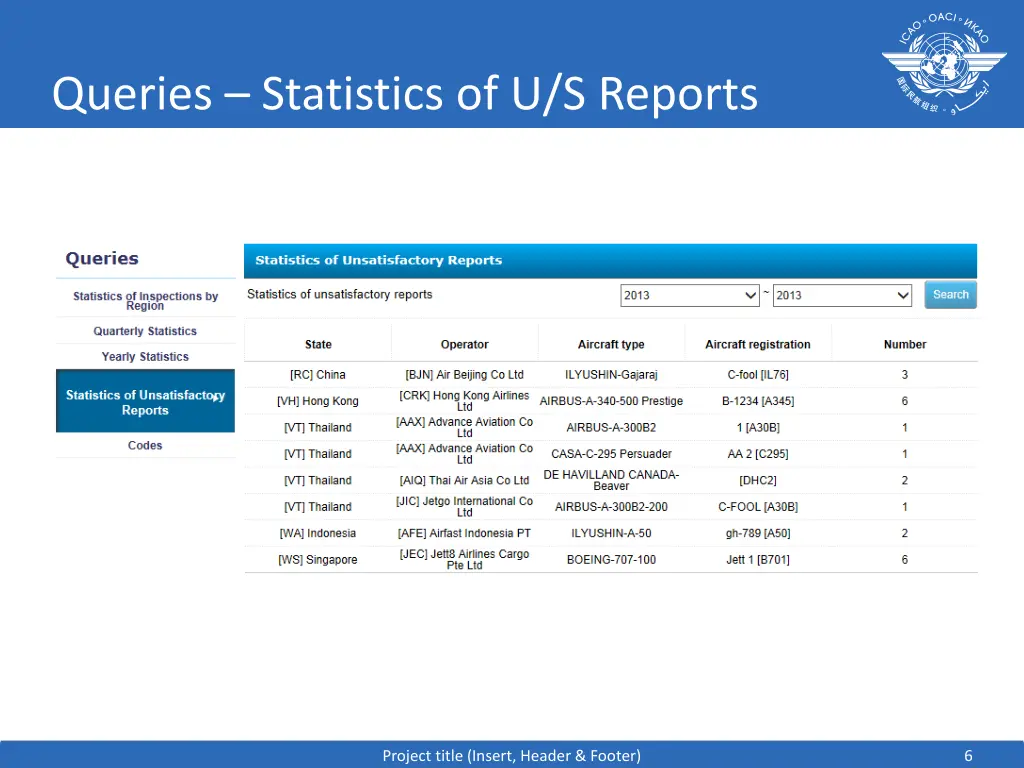This screenshot has height=768, width=1024.
Task: Click registration B-1234 [A345]
Action: (758, 401)
